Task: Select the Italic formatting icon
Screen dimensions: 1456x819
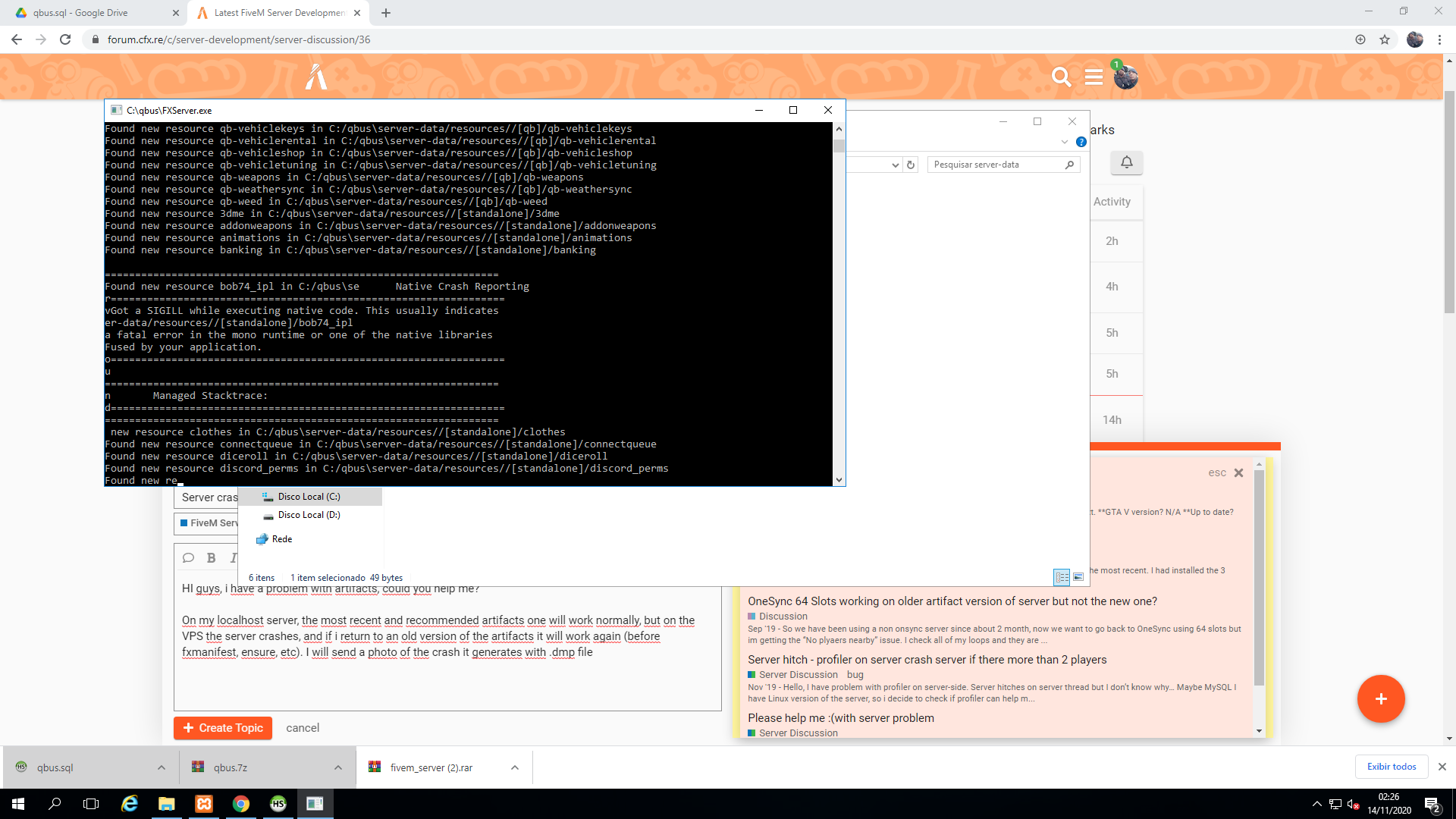Action: point(234,557)
